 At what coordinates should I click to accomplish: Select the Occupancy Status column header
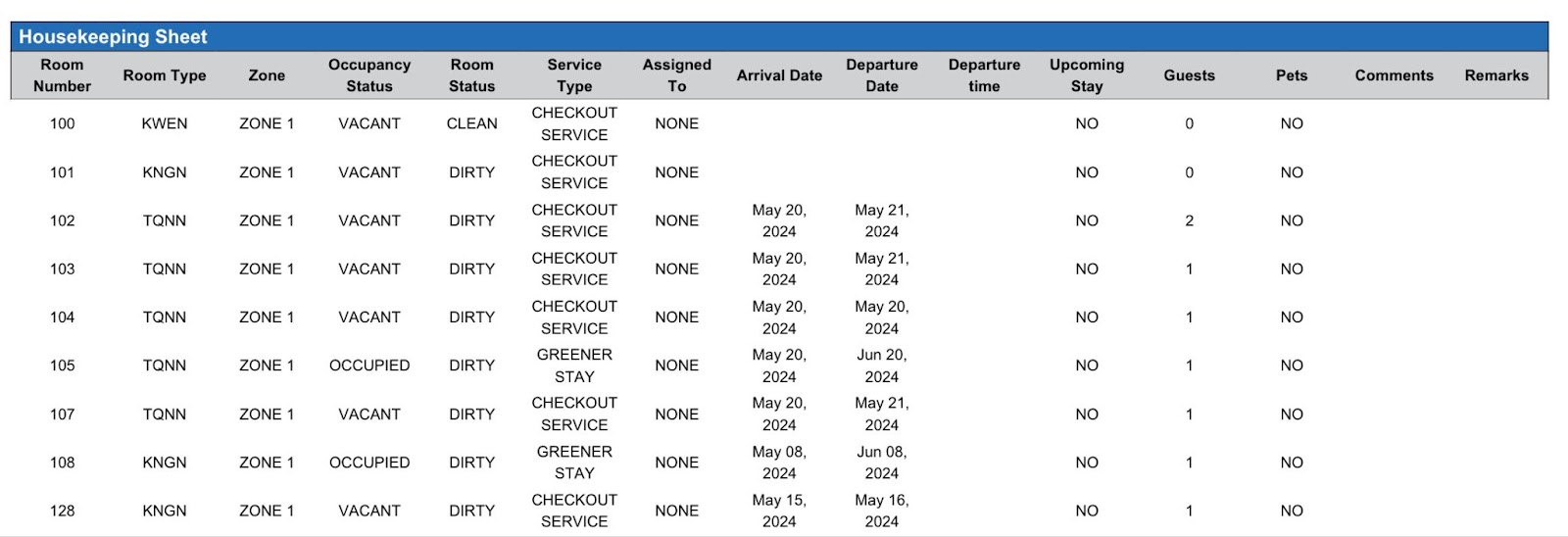[369, 75]
